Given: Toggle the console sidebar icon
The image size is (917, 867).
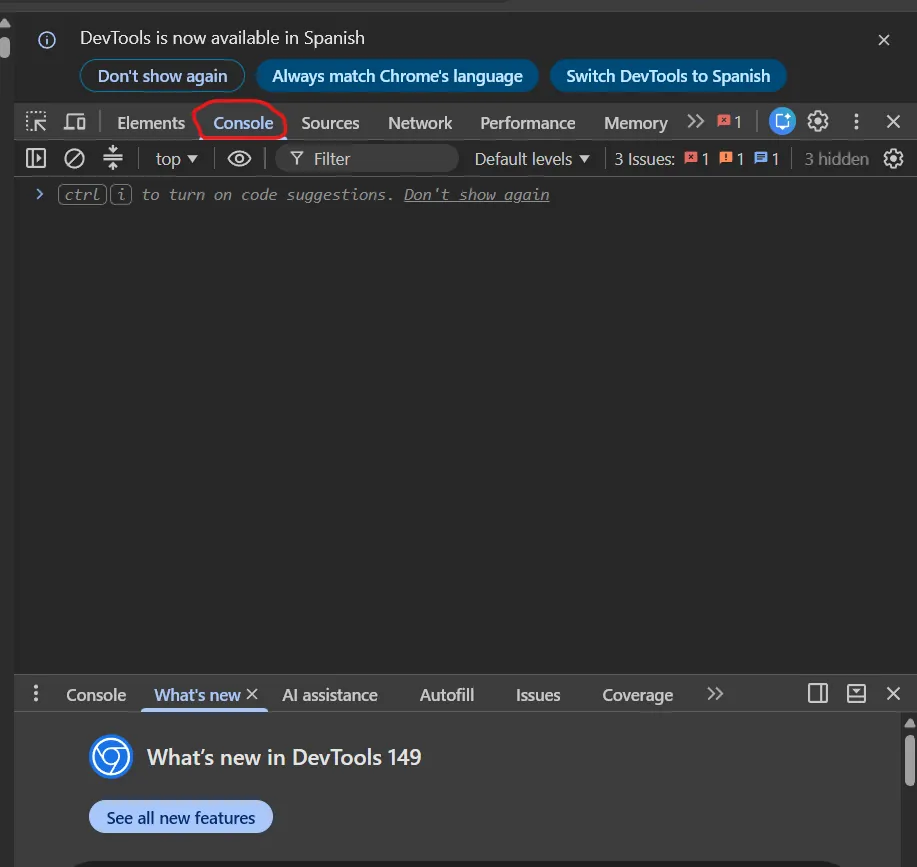Looking at the screenshot, I should [x=36, y=158].
